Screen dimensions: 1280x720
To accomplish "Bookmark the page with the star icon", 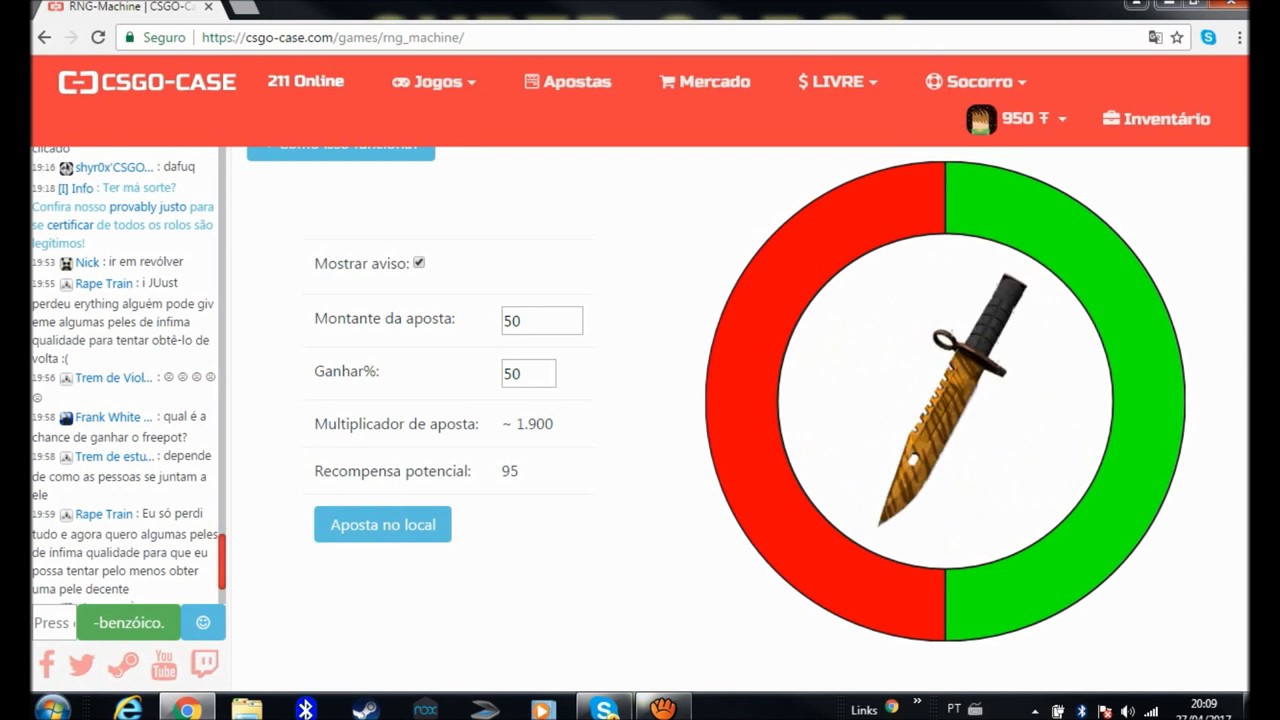I will tap(1177, 37).
